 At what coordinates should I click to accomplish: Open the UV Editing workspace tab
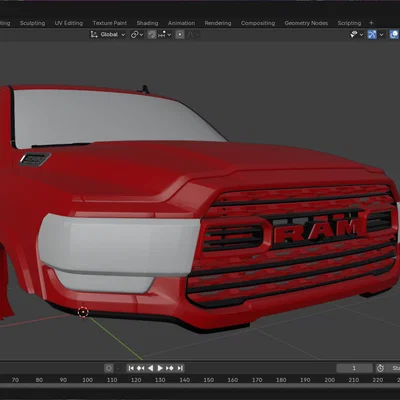click(69, 23)
